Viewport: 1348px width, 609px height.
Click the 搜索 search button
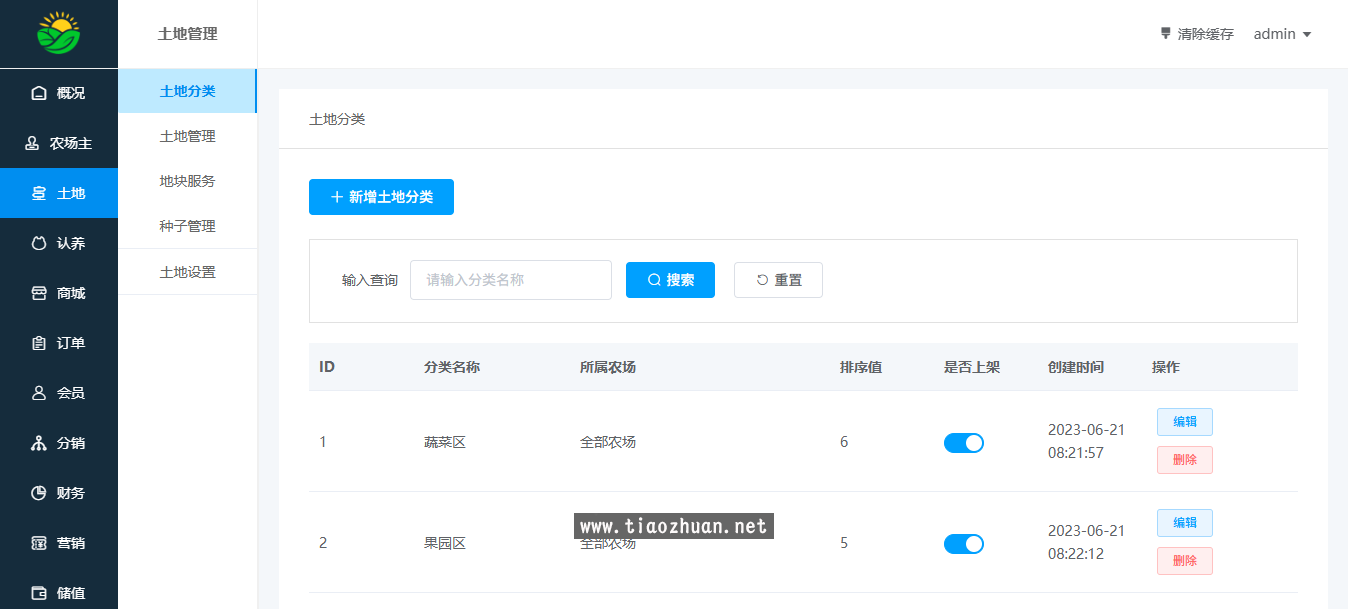pyautogui.click(x=670, y=280)
